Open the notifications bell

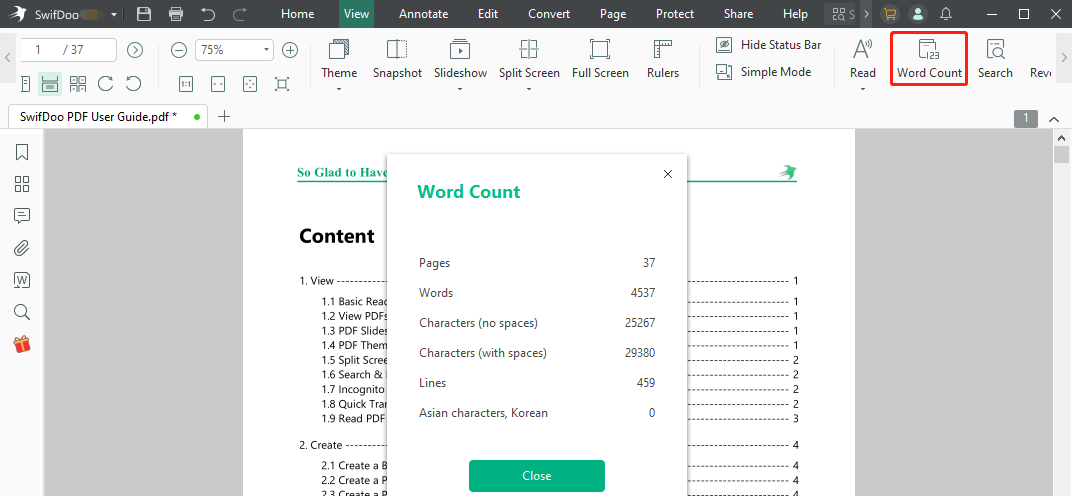pyautogui.click(x=946, y=14)
